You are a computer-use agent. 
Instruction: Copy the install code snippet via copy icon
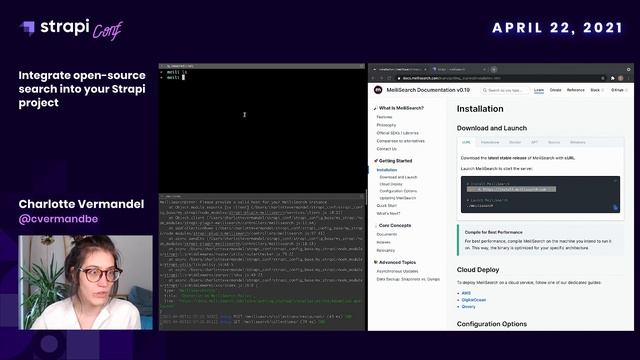(615, 208)
